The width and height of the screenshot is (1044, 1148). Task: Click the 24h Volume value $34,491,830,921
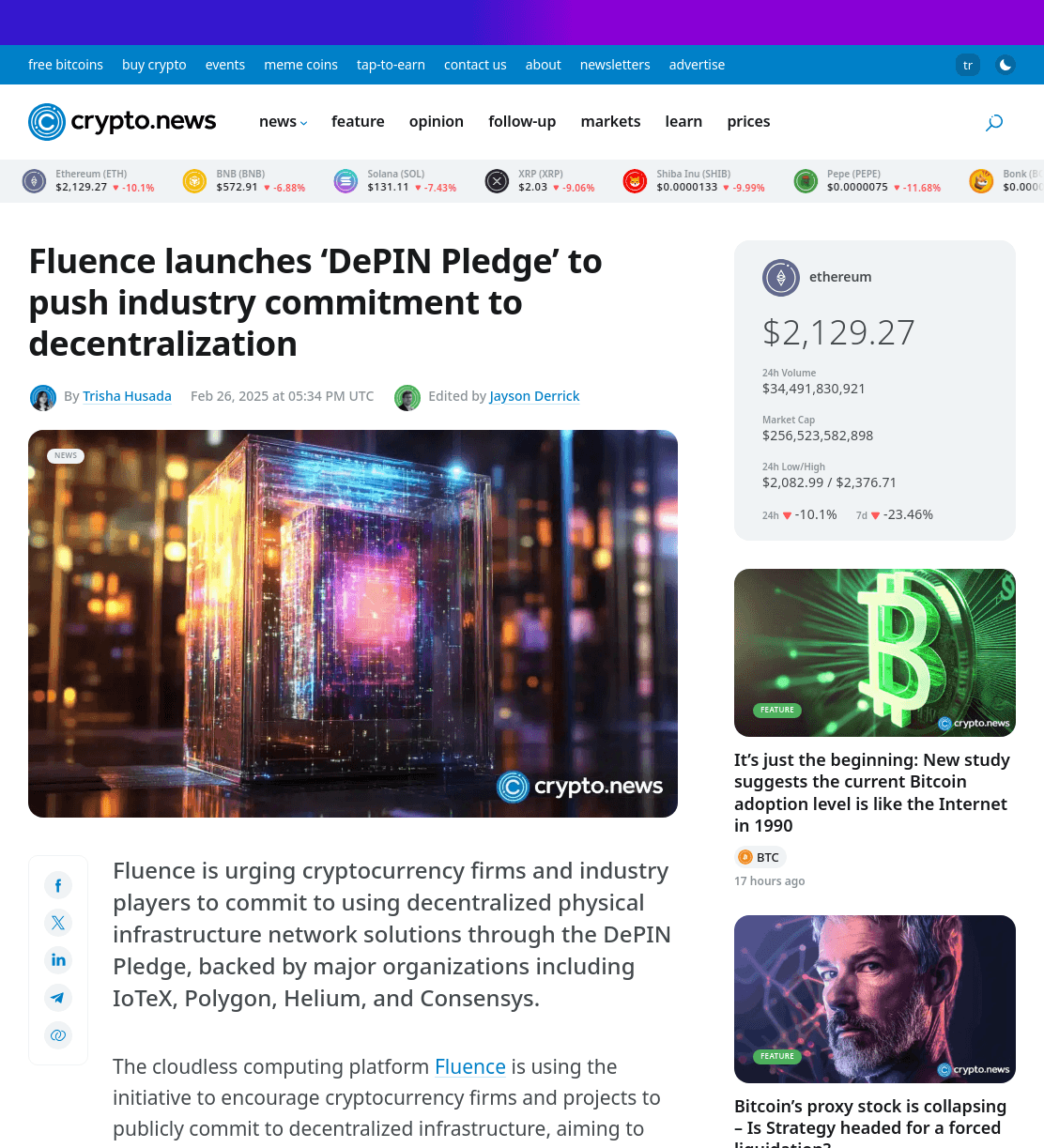tap(814, 389)
